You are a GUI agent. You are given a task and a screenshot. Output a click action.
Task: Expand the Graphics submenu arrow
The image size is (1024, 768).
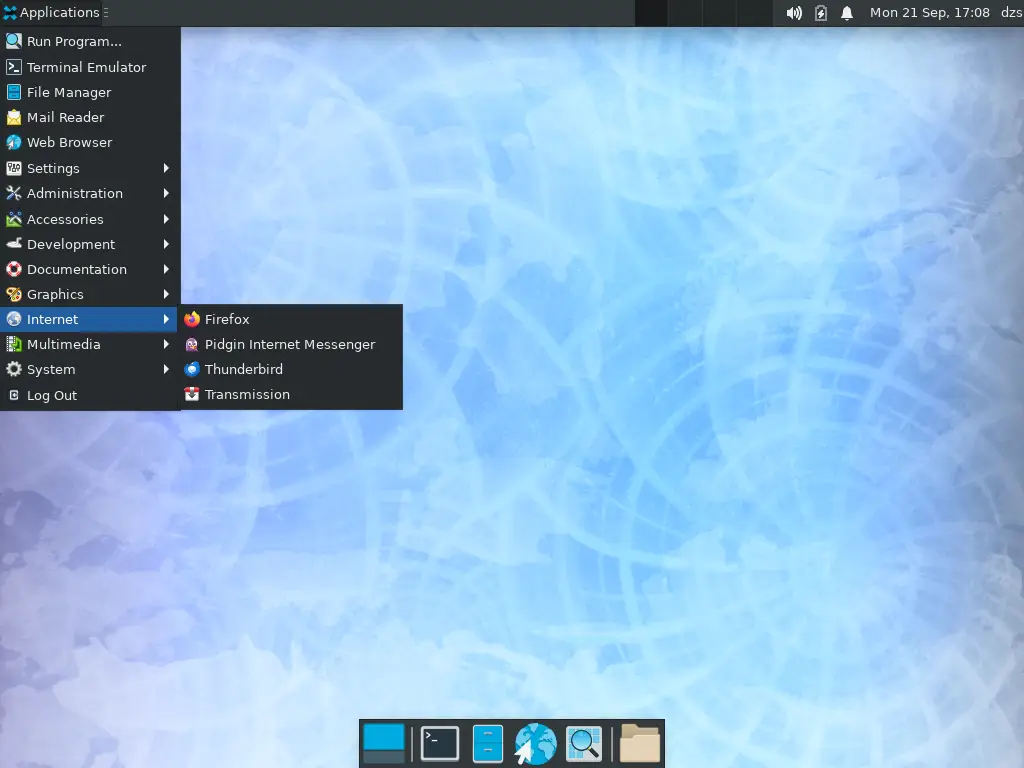click(x=166, y=295)
